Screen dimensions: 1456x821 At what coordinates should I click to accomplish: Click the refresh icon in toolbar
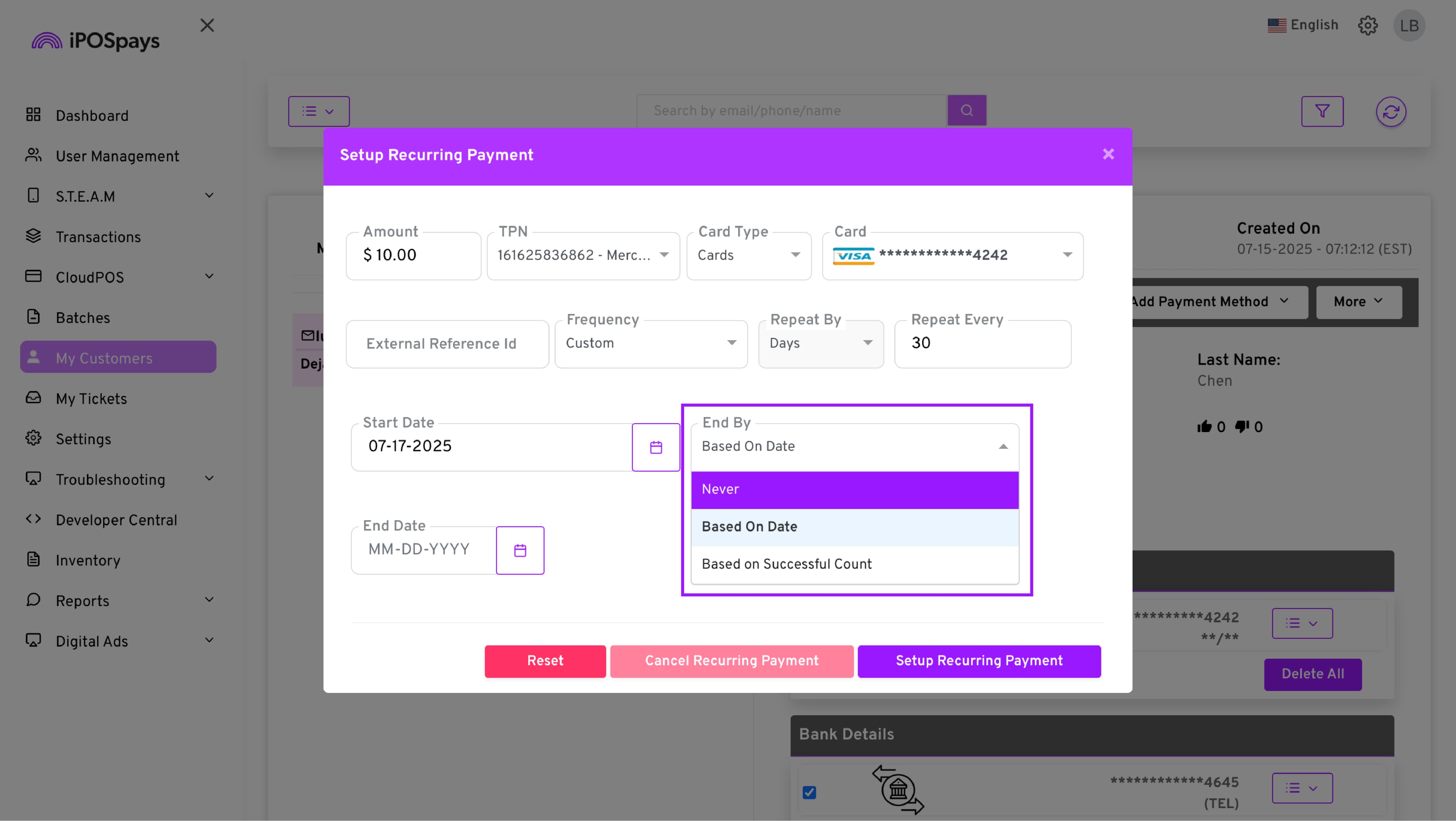1390,111
